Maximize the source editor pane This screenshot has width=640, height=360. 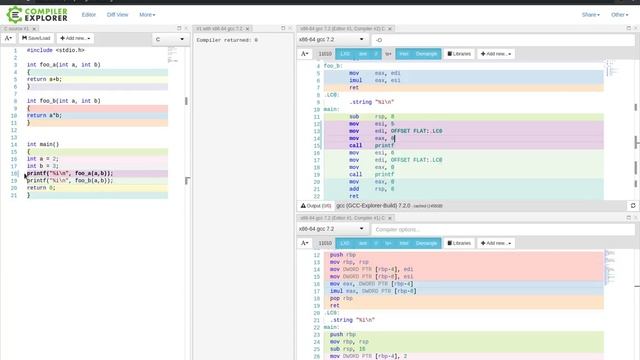(x=179, y=29)
